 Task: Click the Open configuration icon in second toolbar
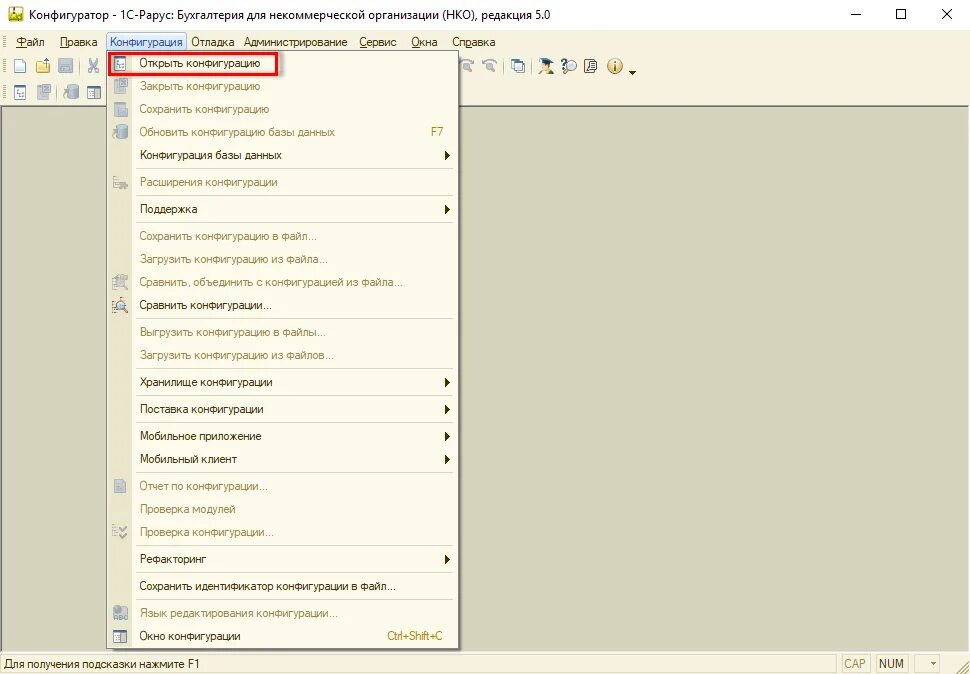click(20, 93)
